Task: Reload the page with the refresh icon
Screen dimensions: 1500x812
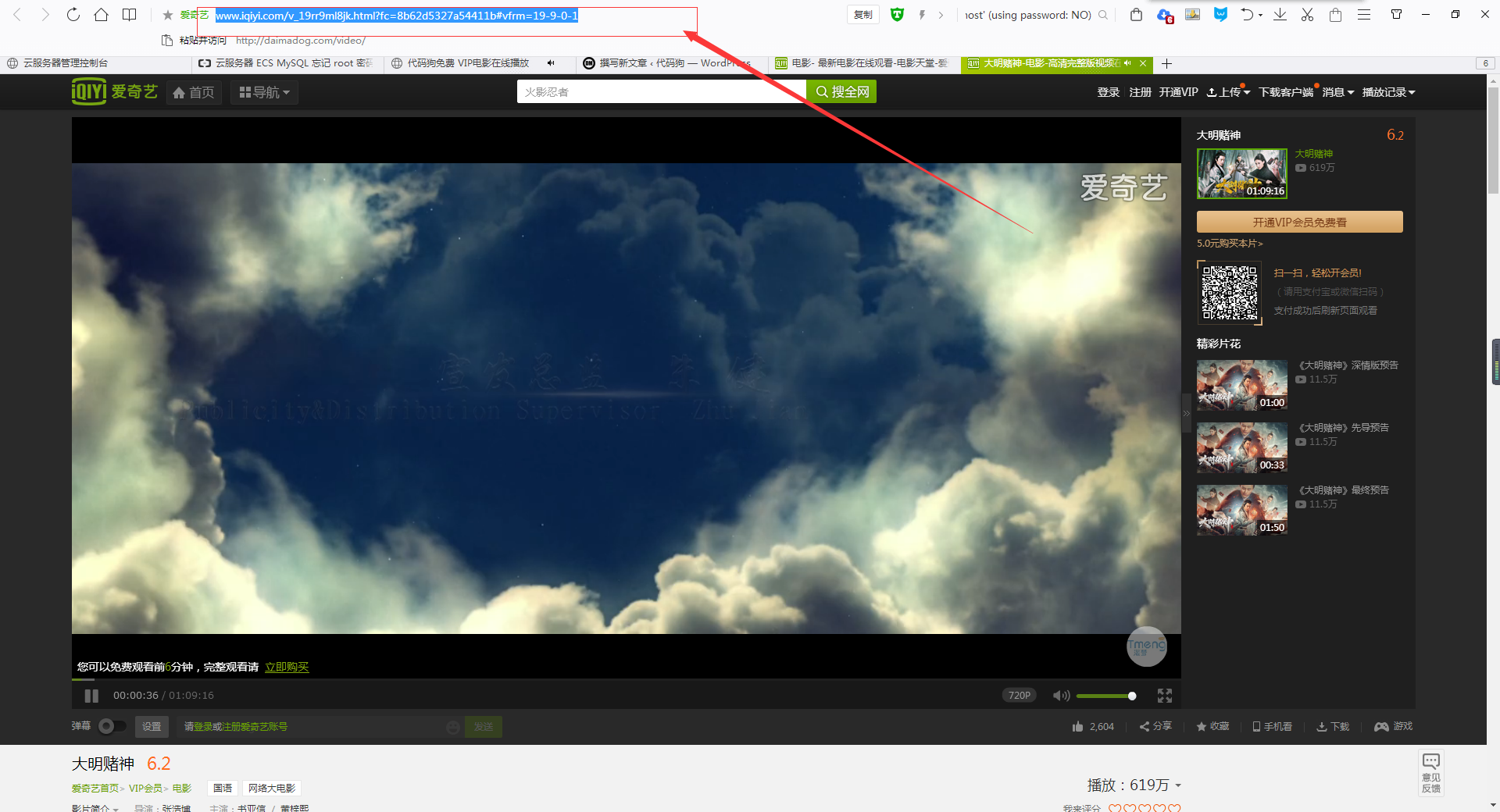Action: tap(73, 15)
